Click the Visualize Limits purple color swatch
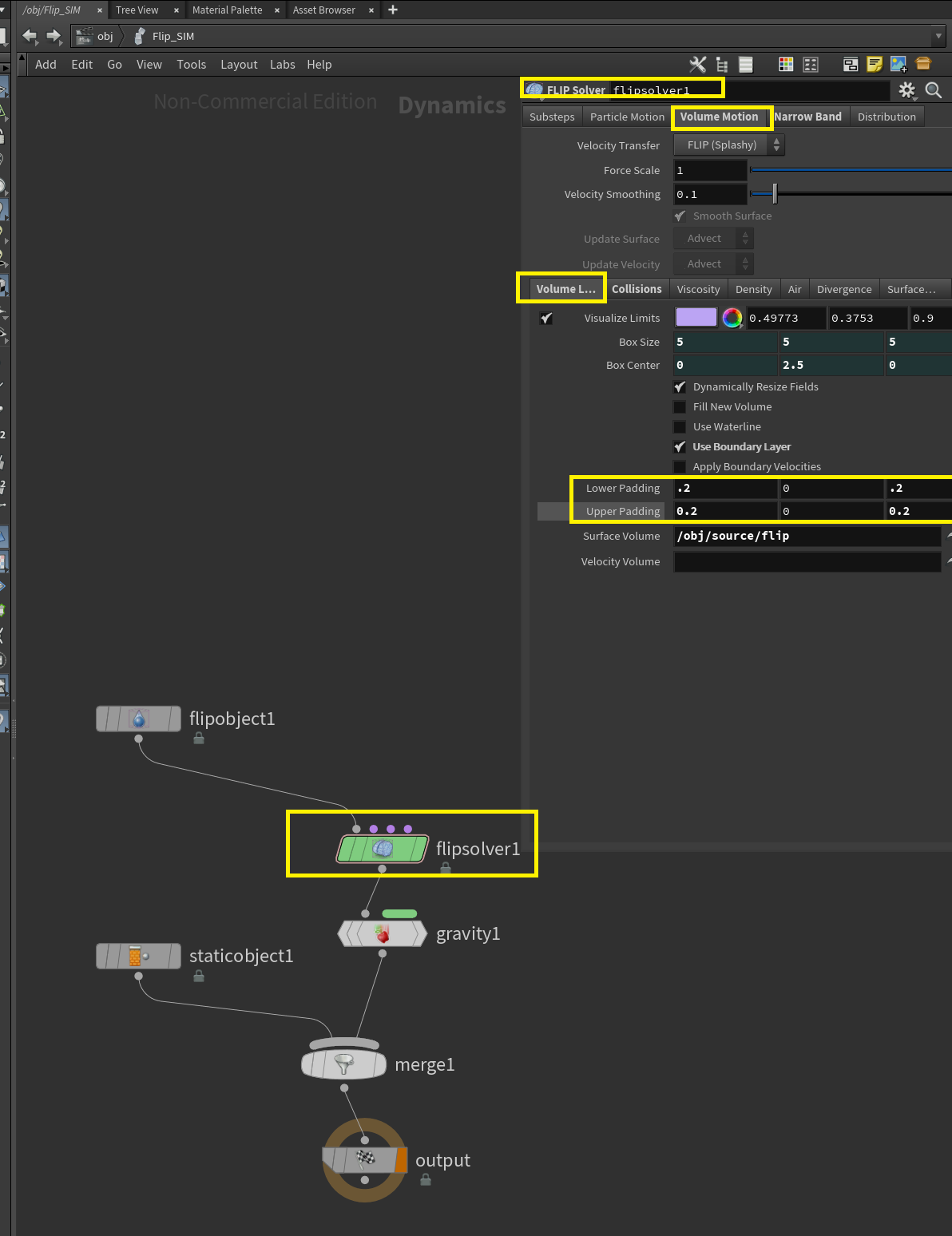This screenshot has height=1236, width=952. click(x=696, y=317)
